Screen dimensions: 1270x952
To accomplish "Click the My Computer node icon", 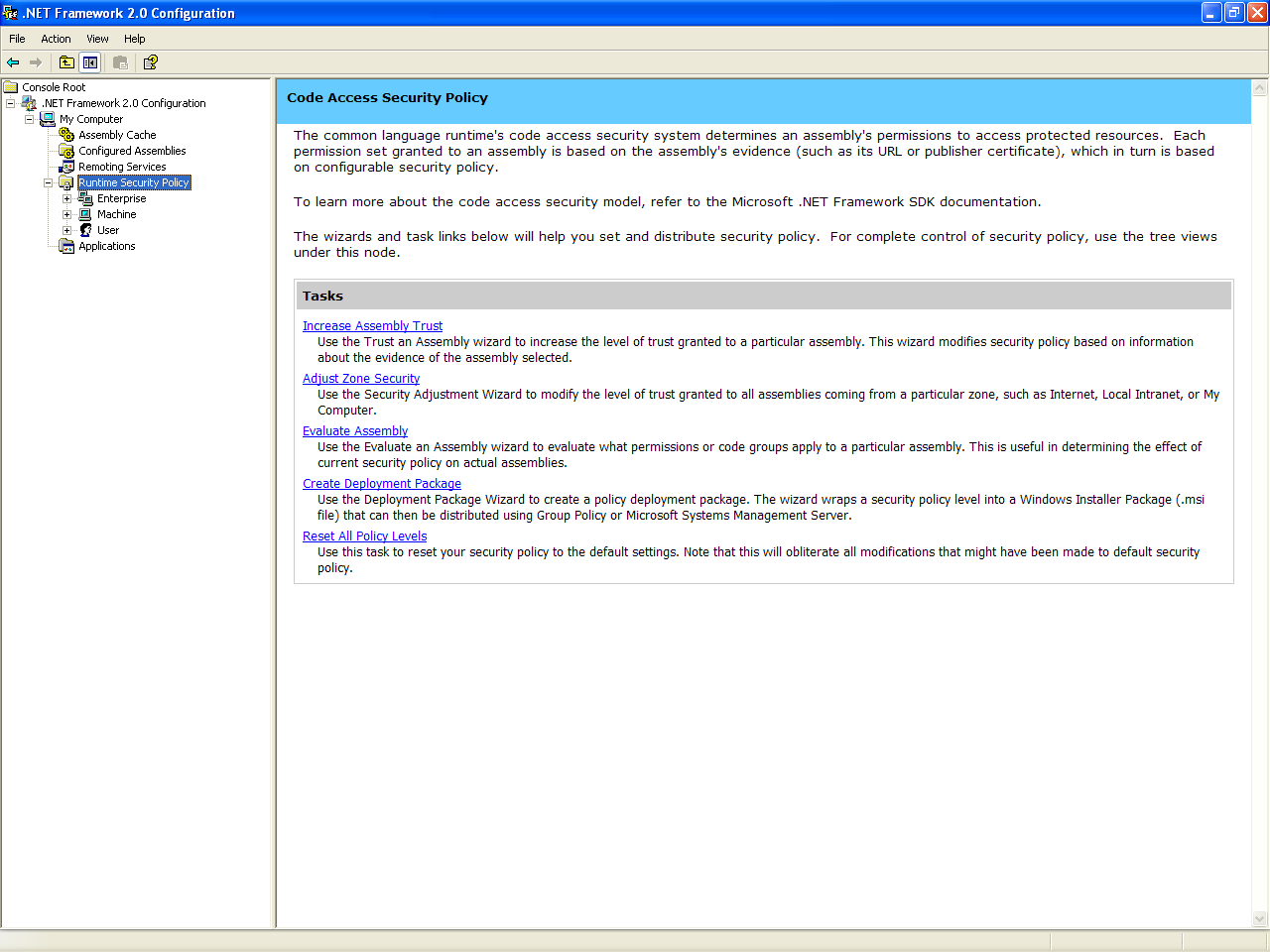I will 48,119.
